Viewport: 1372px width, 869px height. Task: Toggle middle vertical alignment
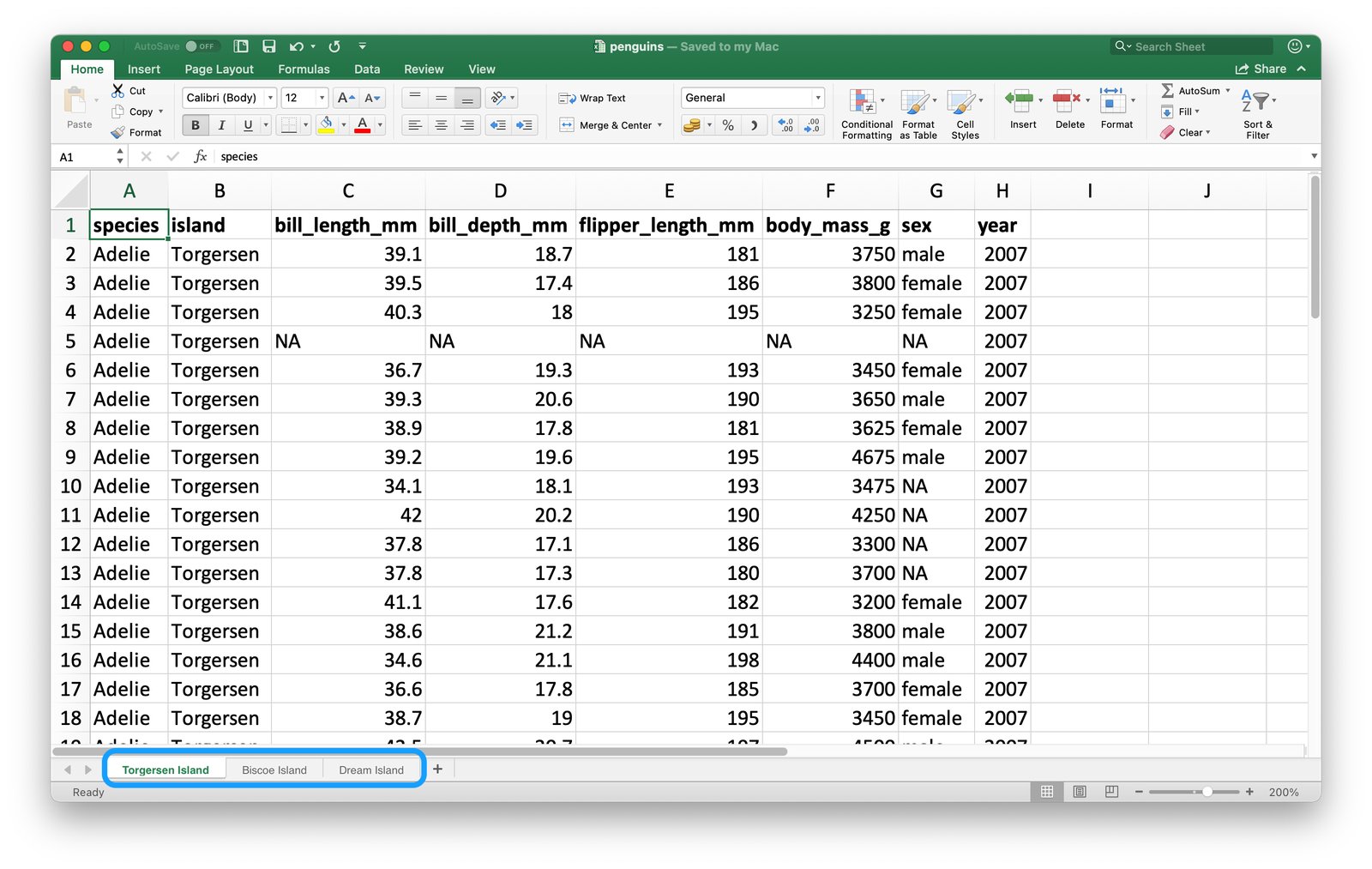click(441, 98)
